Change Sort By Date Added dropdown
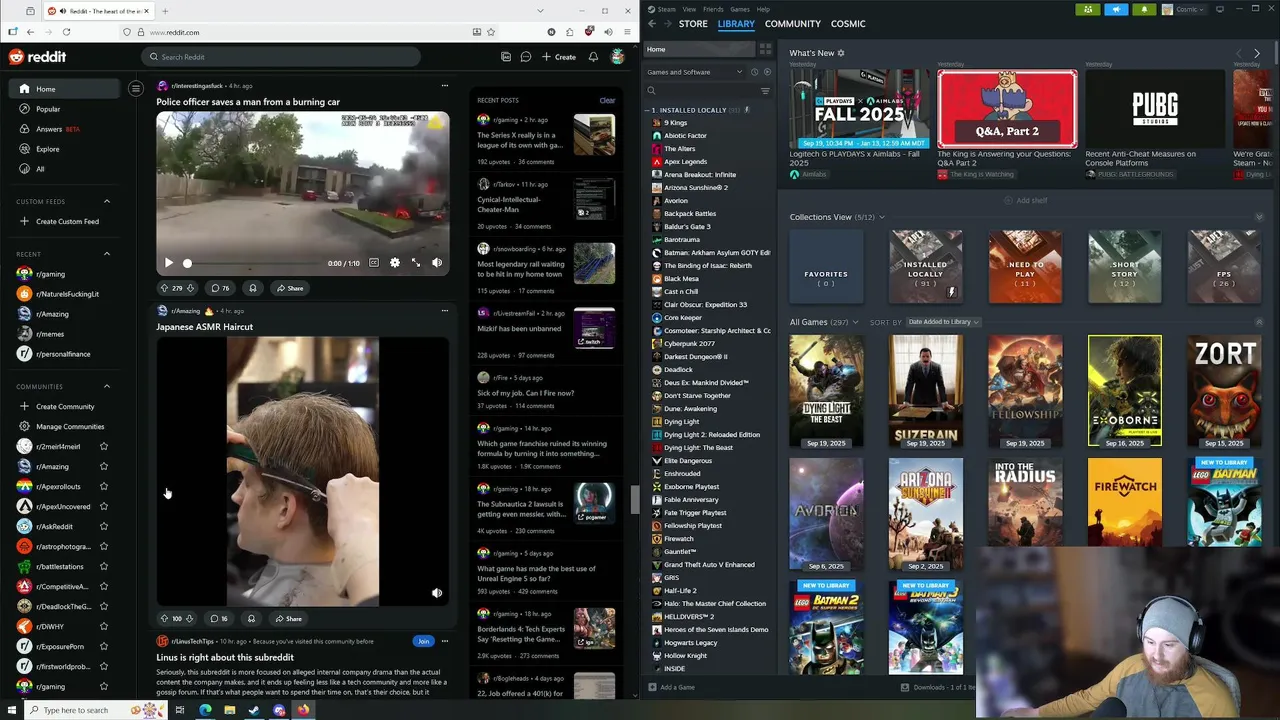Screen dimensions: 1280x720 tap(943, 322)
